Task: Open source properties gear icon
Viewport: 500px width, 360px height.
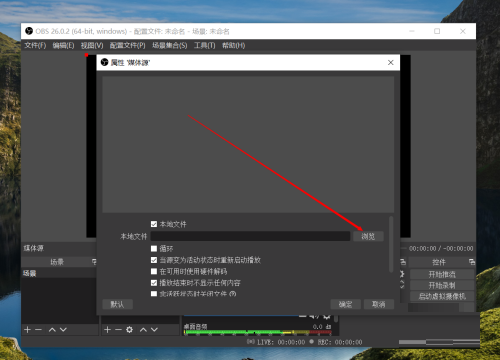Action: 129,330
